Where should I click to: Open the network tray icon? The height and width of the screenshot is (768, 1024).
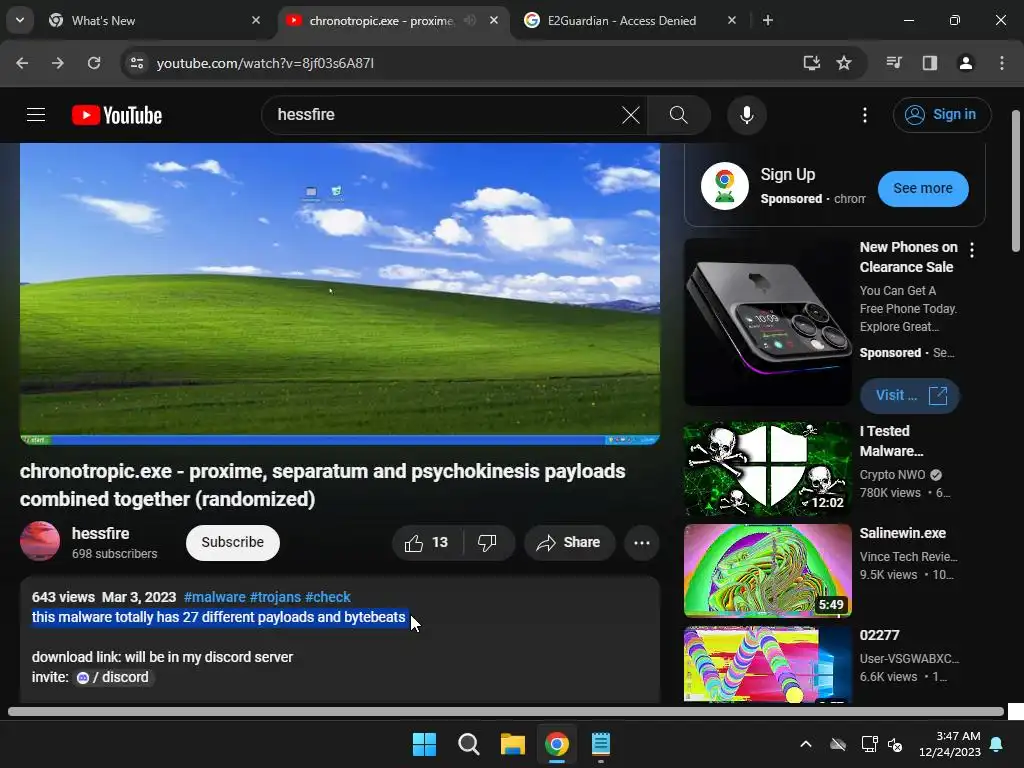(x=869, y=744)
